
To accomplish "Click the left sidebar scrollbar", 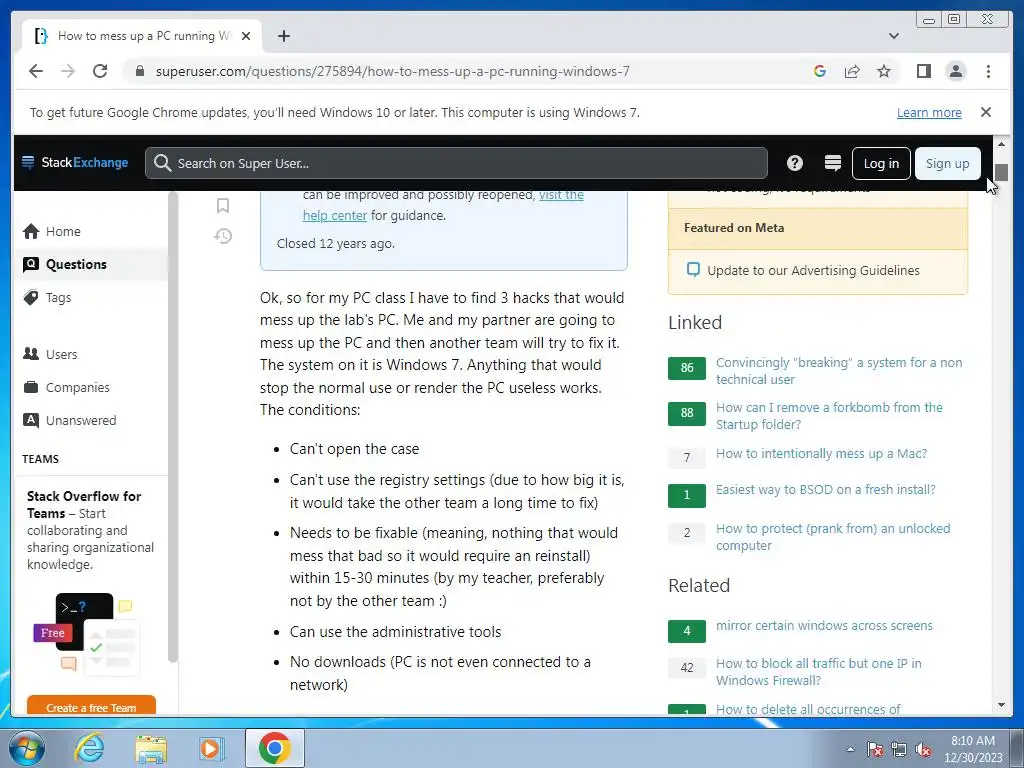I will pyautogui.click(x=172, y=427).
